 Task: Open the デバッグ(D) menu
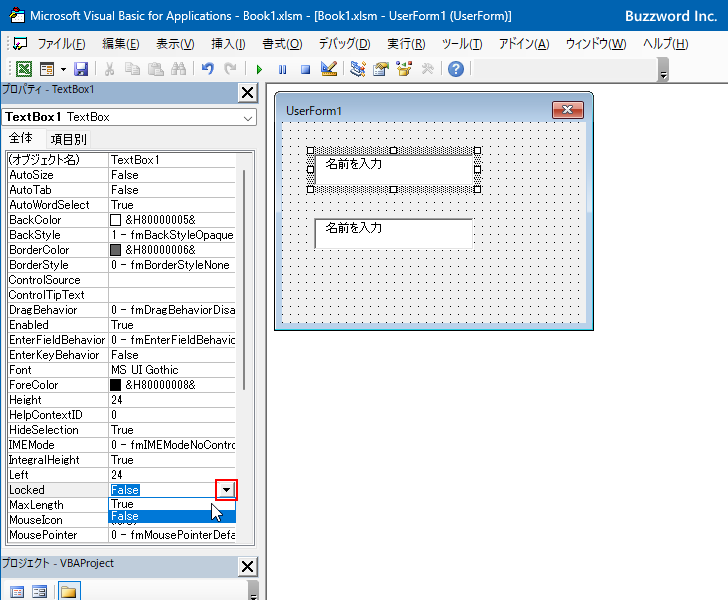click(x=344, y=44)
